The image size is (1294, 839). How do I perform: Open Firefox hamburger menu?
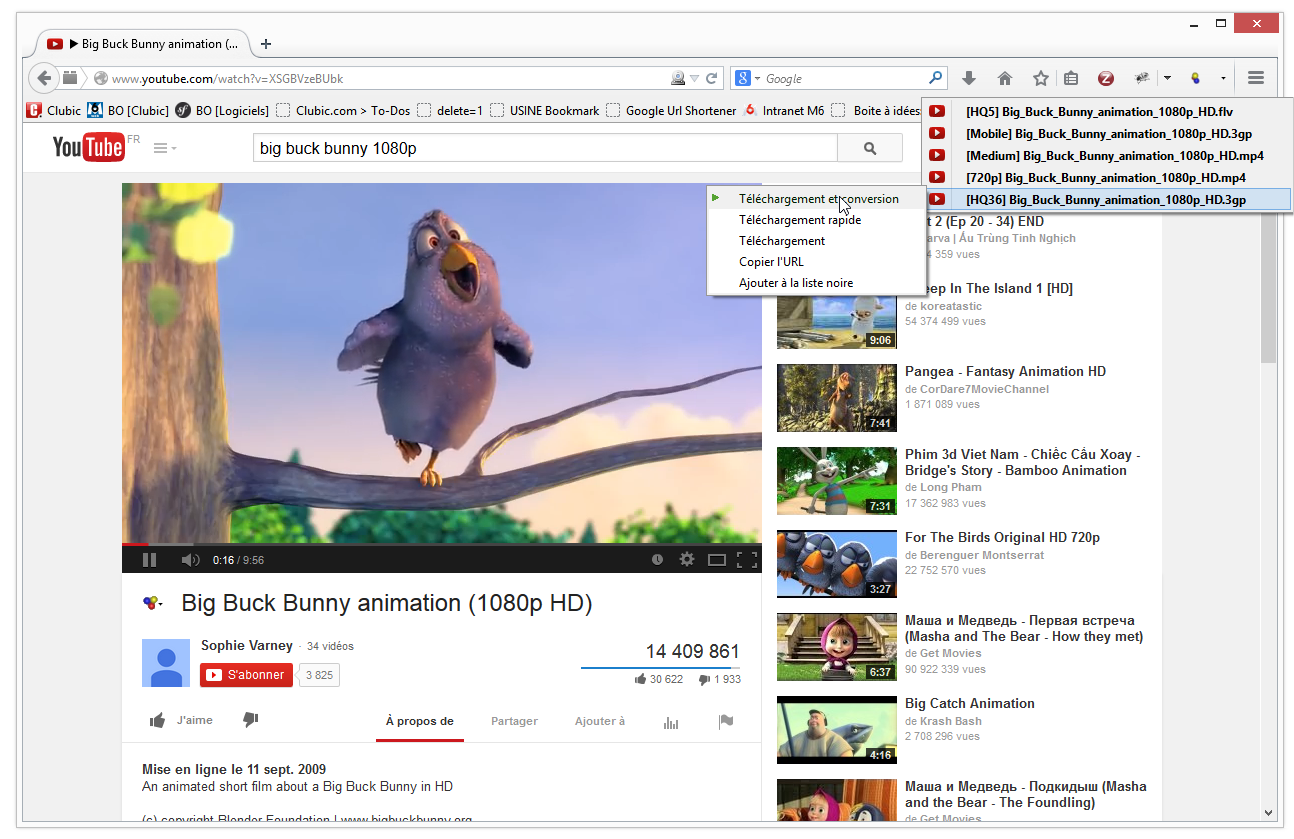1256,78
